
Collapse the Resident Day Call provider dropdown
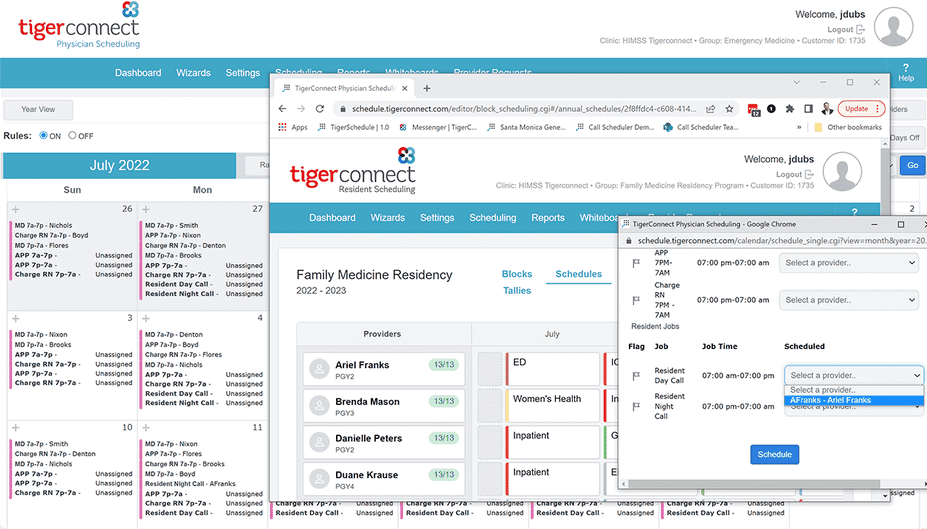(853, 375)
